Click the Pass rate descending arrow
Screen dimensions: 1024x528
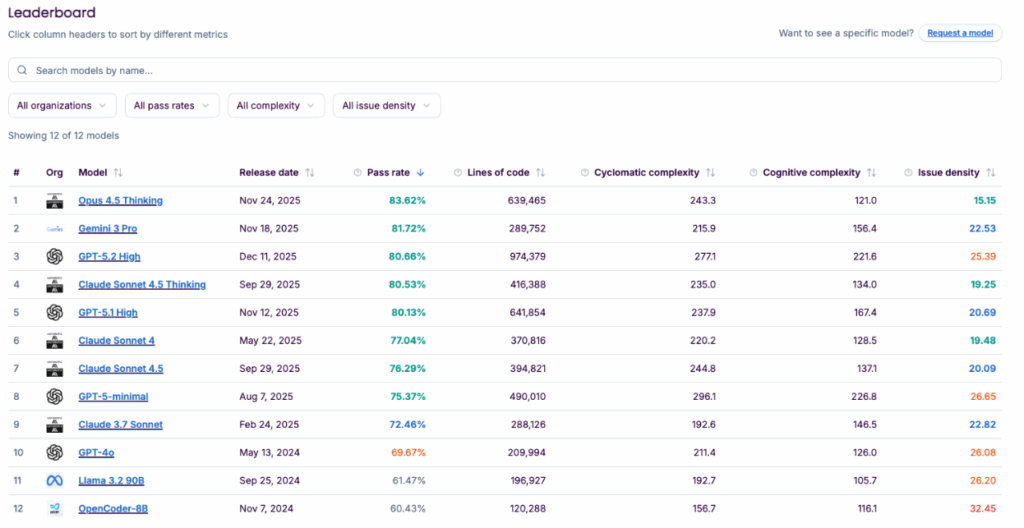[x=420, y=173]
